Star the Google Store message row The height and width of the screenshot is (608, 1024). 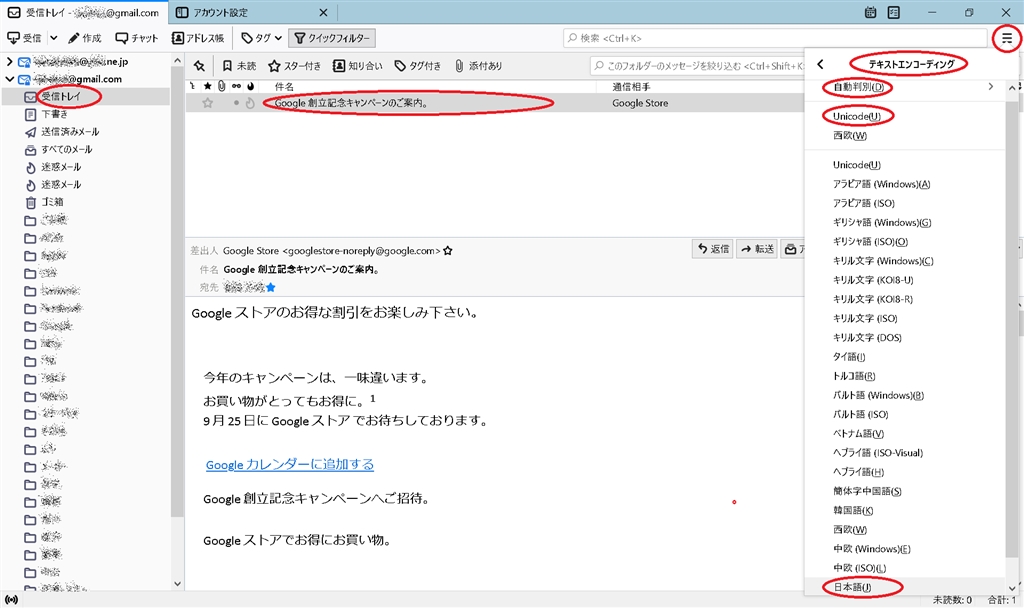coord(208,103)
